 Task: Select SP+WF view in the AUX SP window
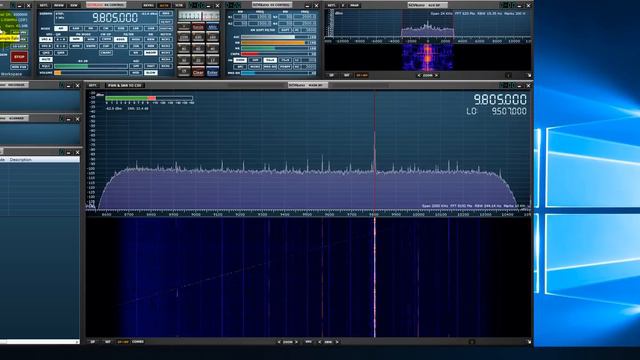(x=362, y=76)
